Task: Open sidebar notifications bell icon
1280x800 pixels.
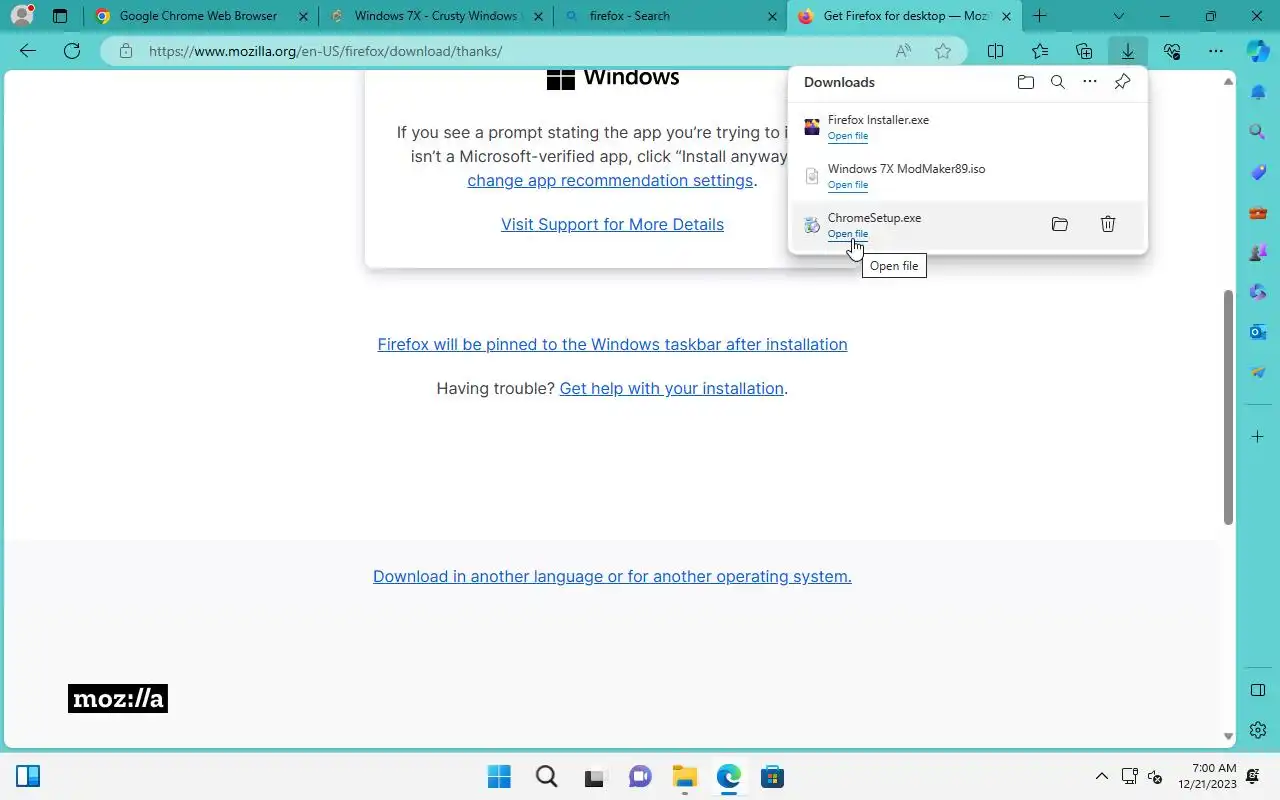Action: pos(1258,92)
